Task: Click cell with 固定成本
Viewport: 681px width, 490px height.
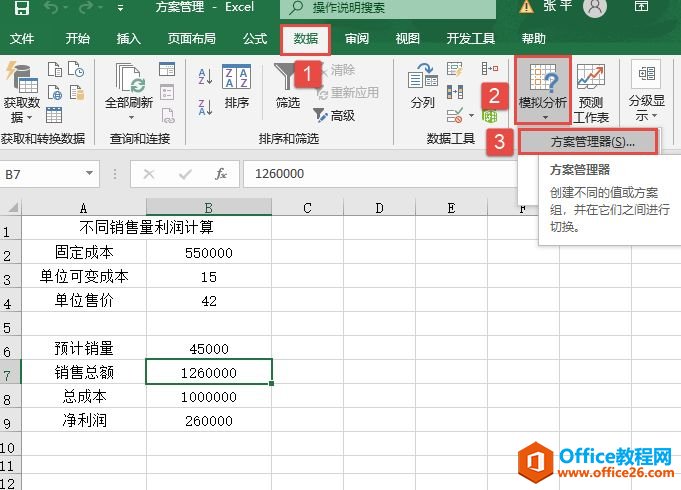Action: [x=84, y=252]
